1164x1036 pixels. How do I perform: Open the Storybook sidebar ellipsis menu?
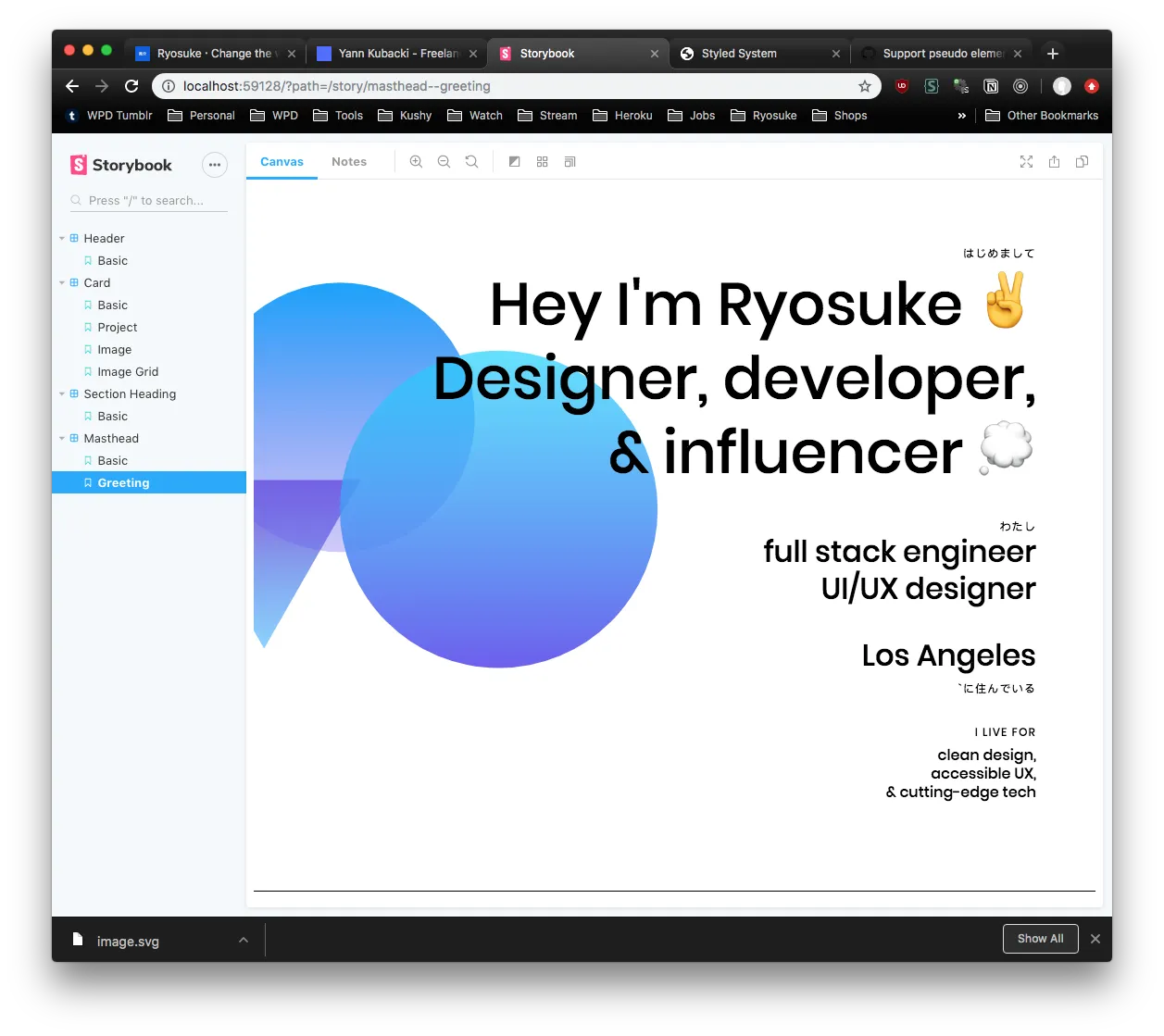coord(214,165)
